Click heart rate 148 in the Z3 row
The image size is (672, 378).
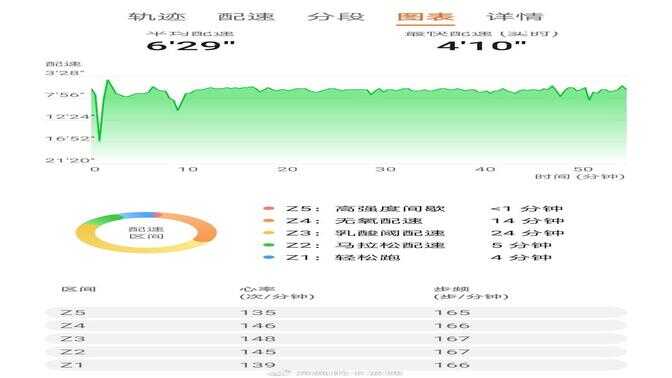pyautogui.click(x=258, y=339)
